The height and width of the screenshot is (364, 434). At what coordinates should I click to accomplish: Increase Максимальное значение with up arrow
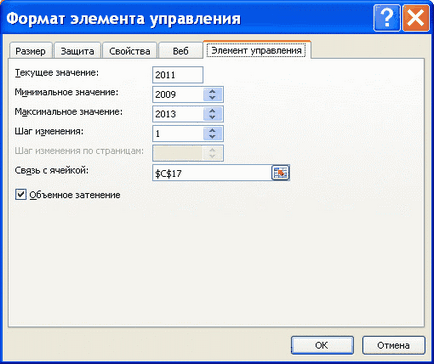click(x=212, y=111)
